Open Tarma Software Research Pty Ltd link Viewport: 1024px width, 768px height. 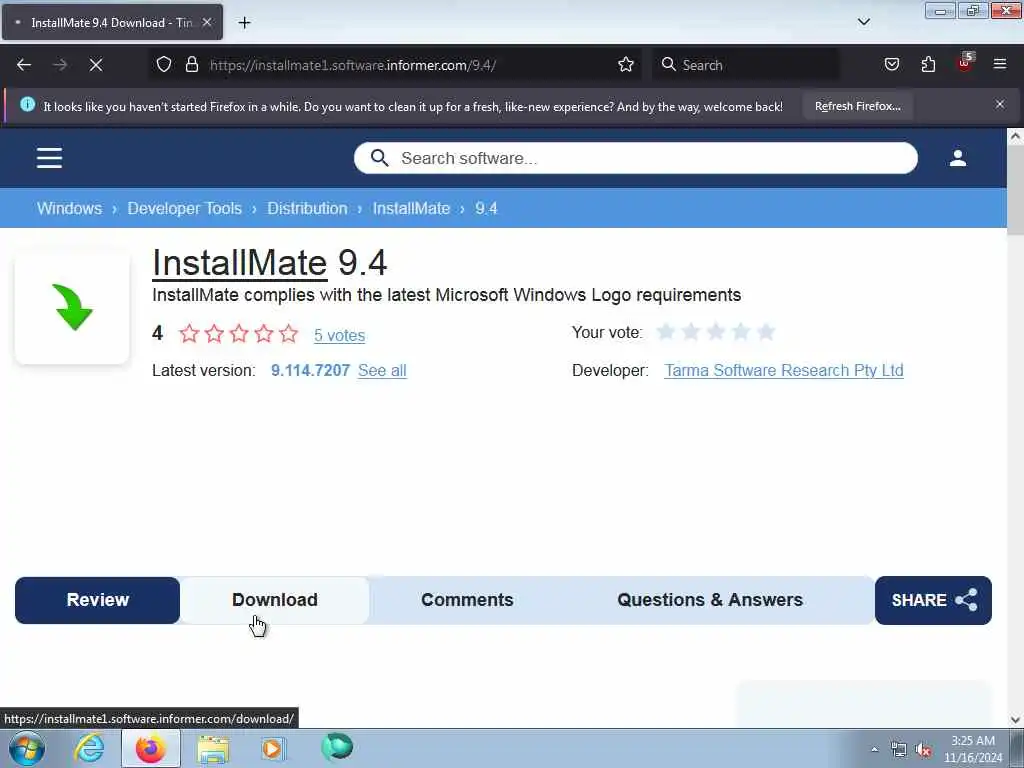point(784,370)
